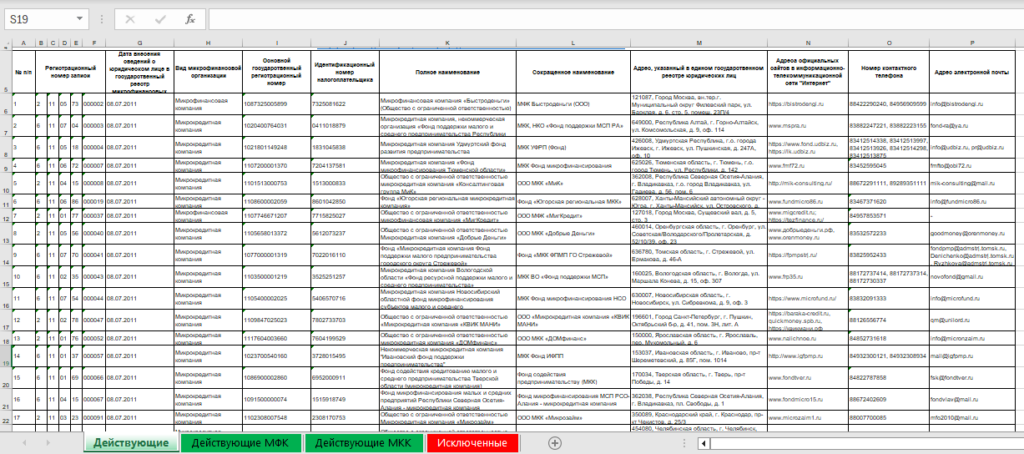The width and height of the screenshot is (1024, 454).
Task: Click inside the formula bar input field
Action: 600,19
